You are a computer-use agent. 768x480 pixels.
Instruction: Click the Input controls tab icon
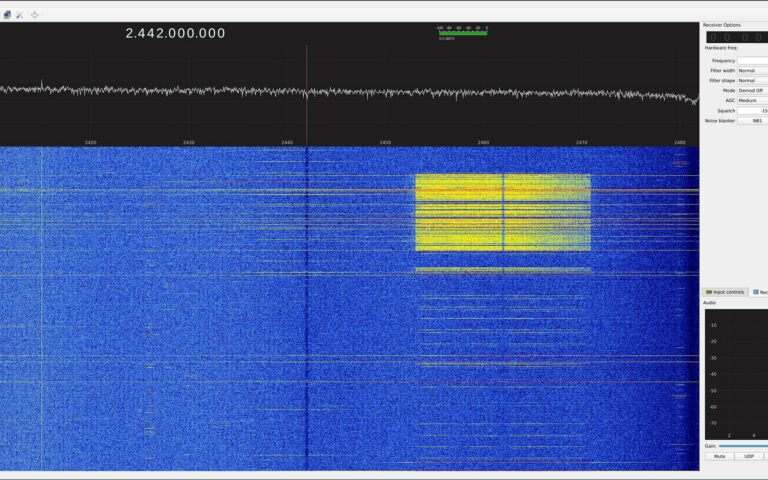click(709, 292)
